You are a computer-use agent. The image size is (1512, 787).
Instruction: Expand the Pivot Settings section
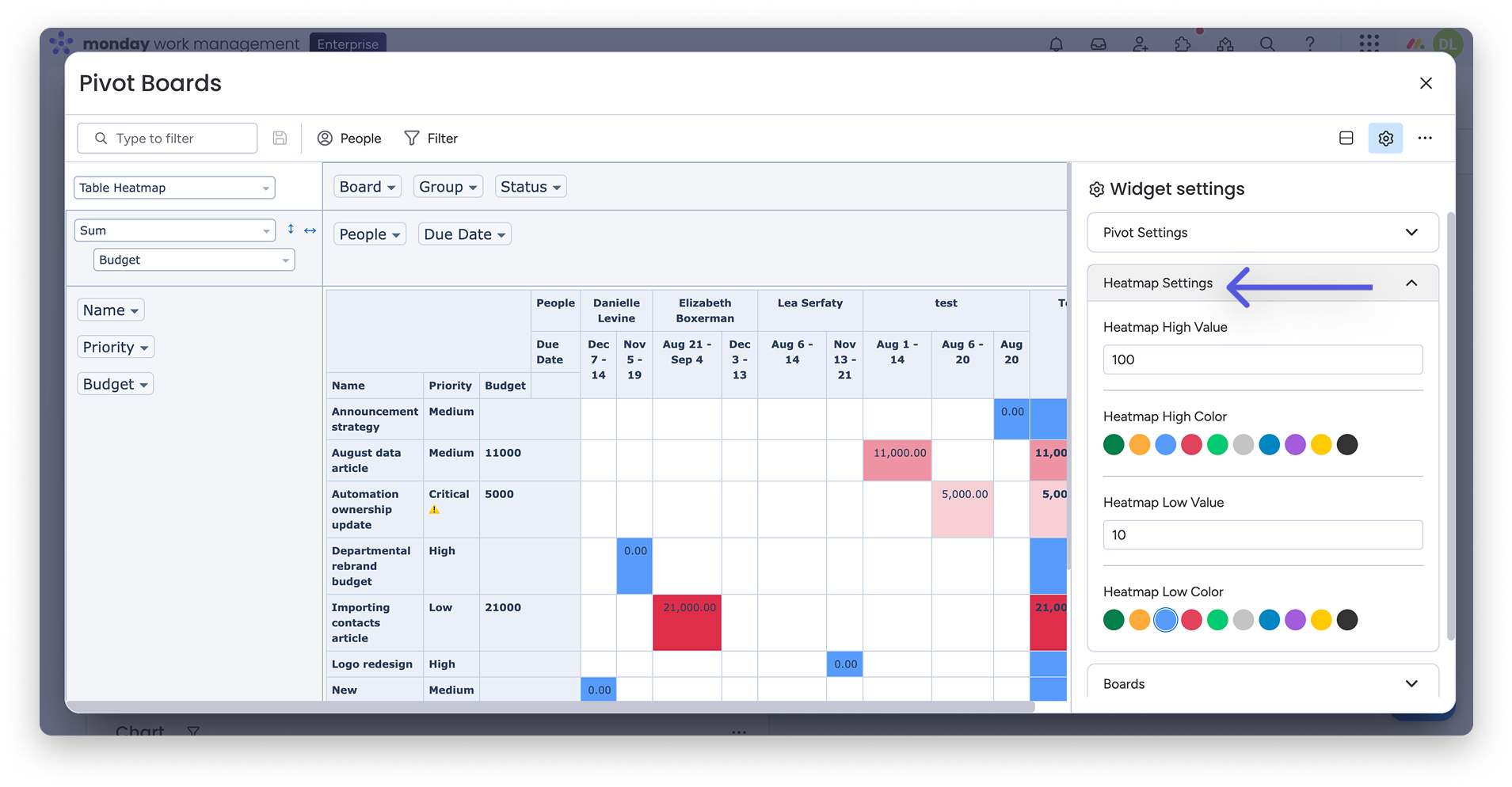pyautogui.click(x=1263, y=233)
